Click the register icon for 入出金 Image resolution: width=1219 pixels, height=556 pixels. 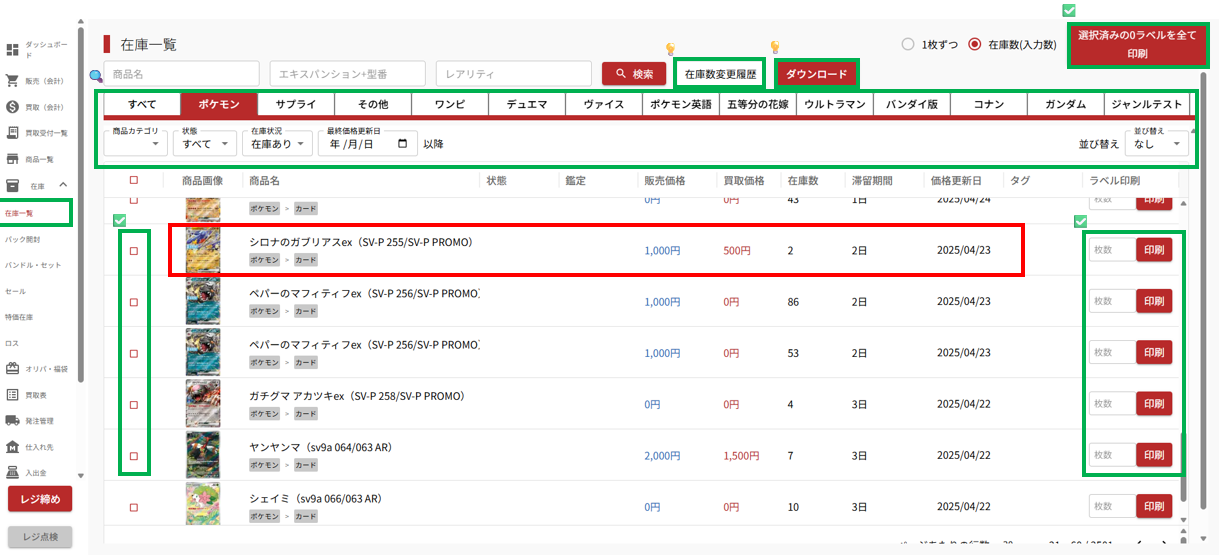(x=12, y=473)
